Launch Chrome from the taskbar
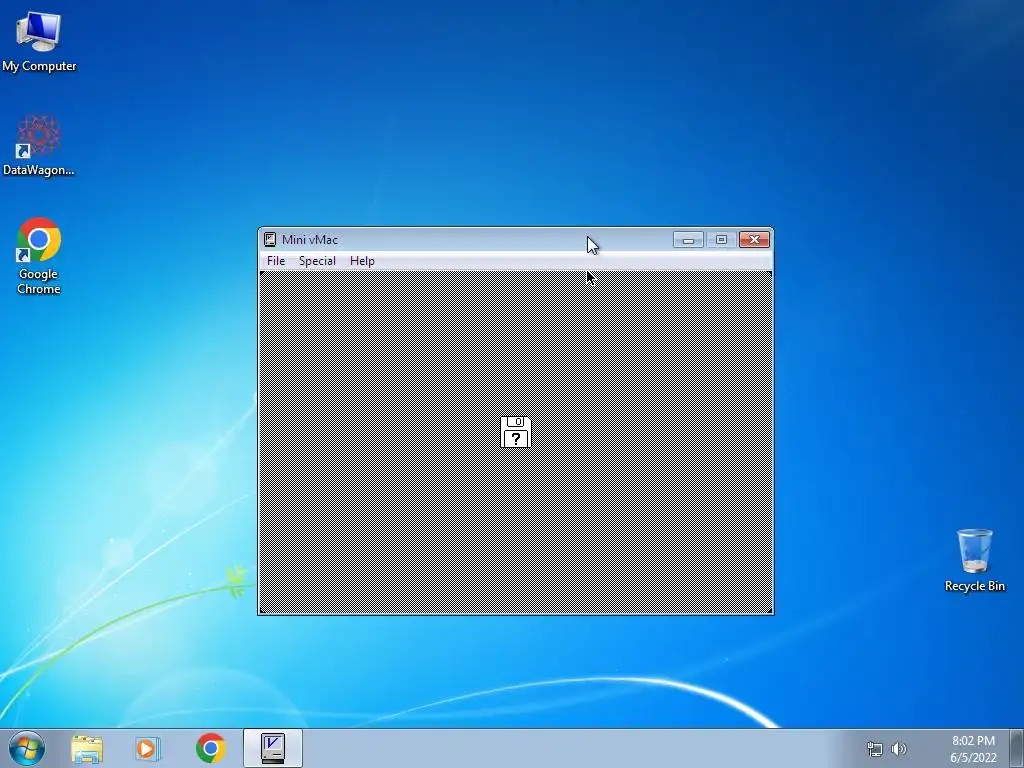 [x=210, y=748]
